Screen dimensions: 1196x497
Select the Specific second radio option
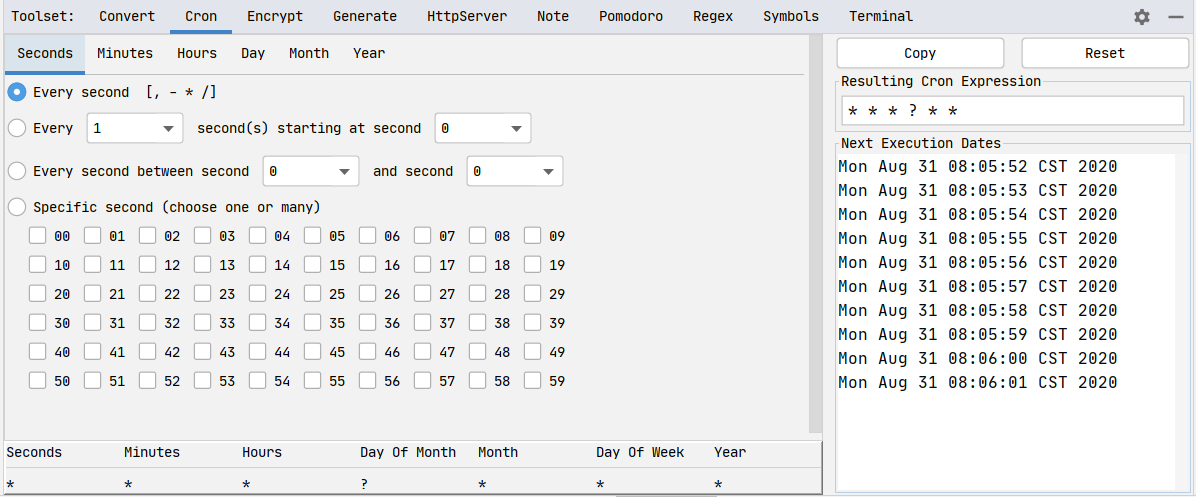17,207
